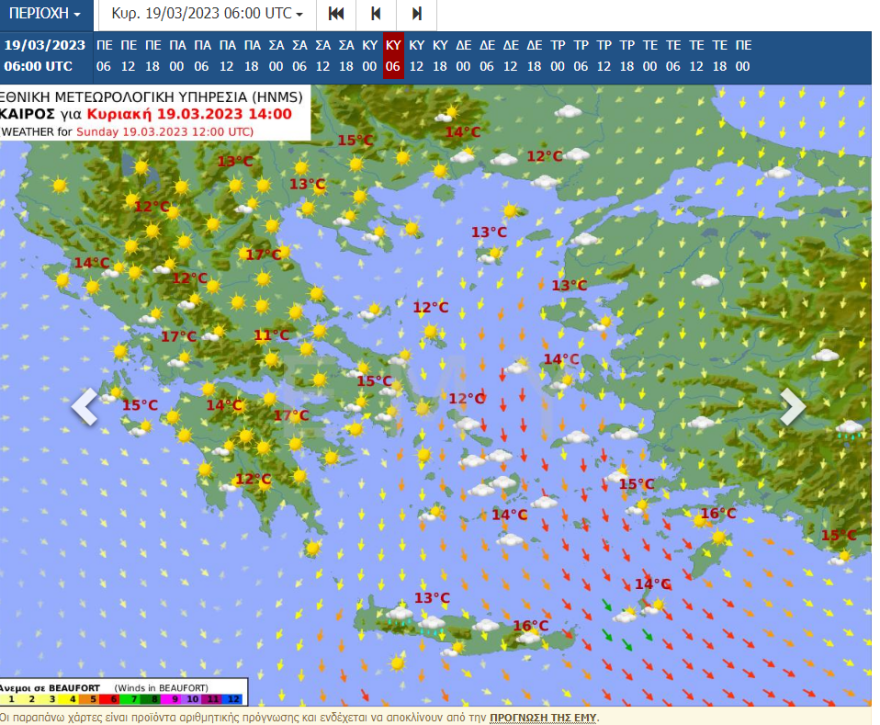Viewport: 880px width, 725px height.
Task: Click the highlighted ΚΥ 06 timeline cell
Action: (x=392, y=55)
